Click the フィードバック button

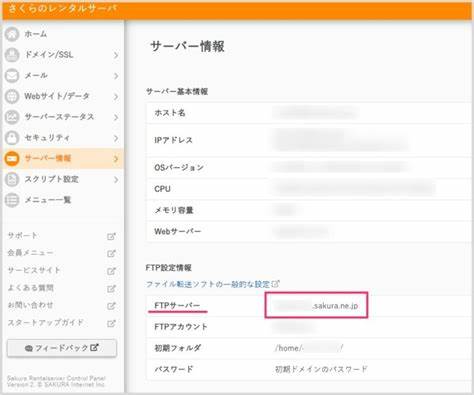coord(62,348)
